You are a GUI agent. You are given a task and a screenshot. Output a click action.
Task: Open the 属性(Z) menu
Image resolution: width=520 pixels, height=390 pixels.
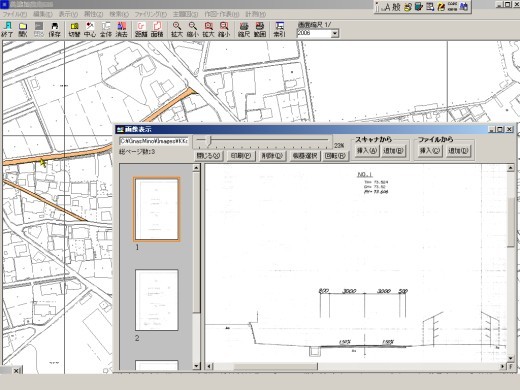pyautogui.click(x=94, y=14)
